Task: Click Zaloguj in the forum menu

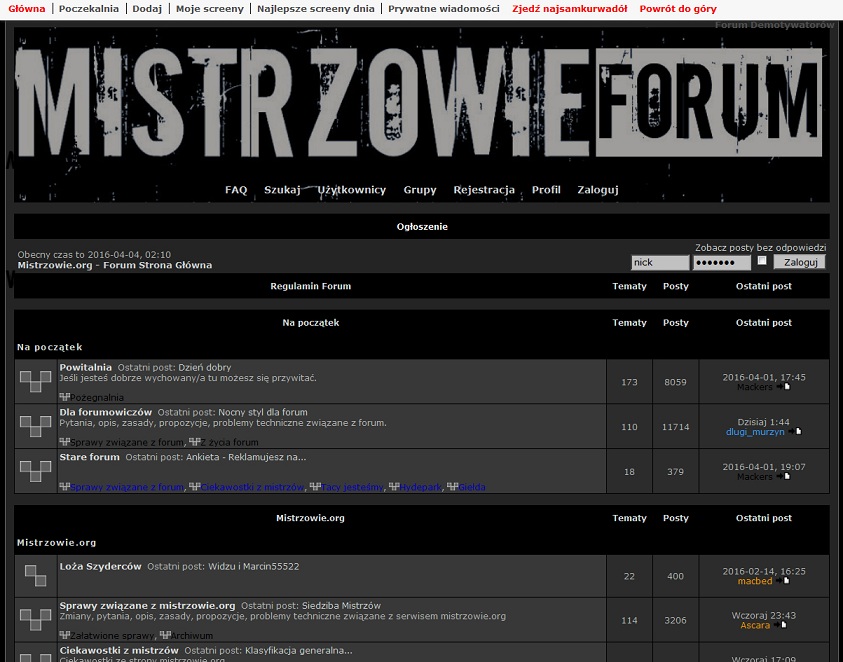Action: (598, 190)
